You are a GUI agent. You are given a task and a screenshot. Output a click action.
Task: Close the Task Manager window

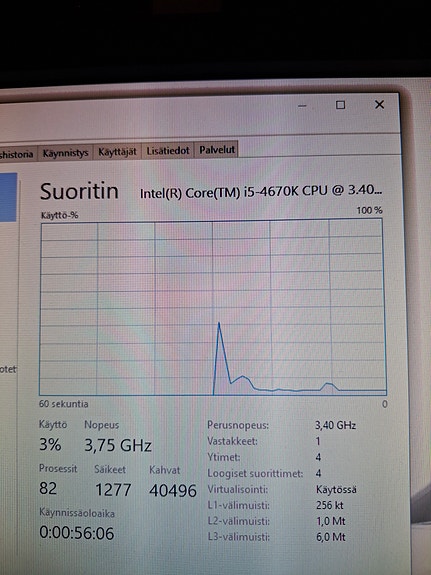(x=379, y=105)
